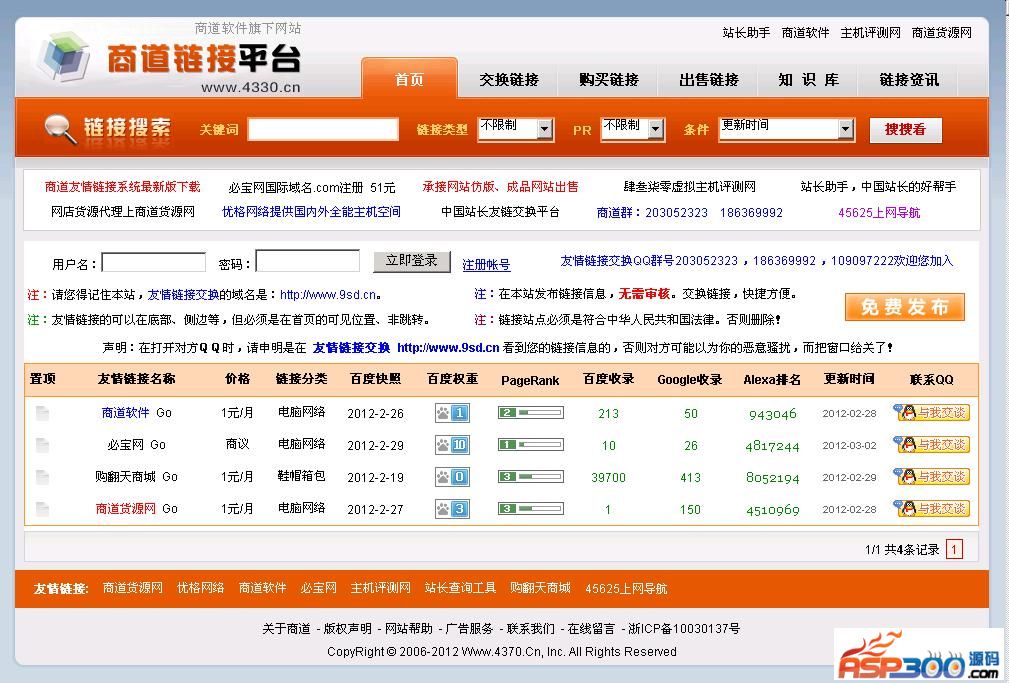Switch to the 交换链接 tab

click(x=509, y=79)
